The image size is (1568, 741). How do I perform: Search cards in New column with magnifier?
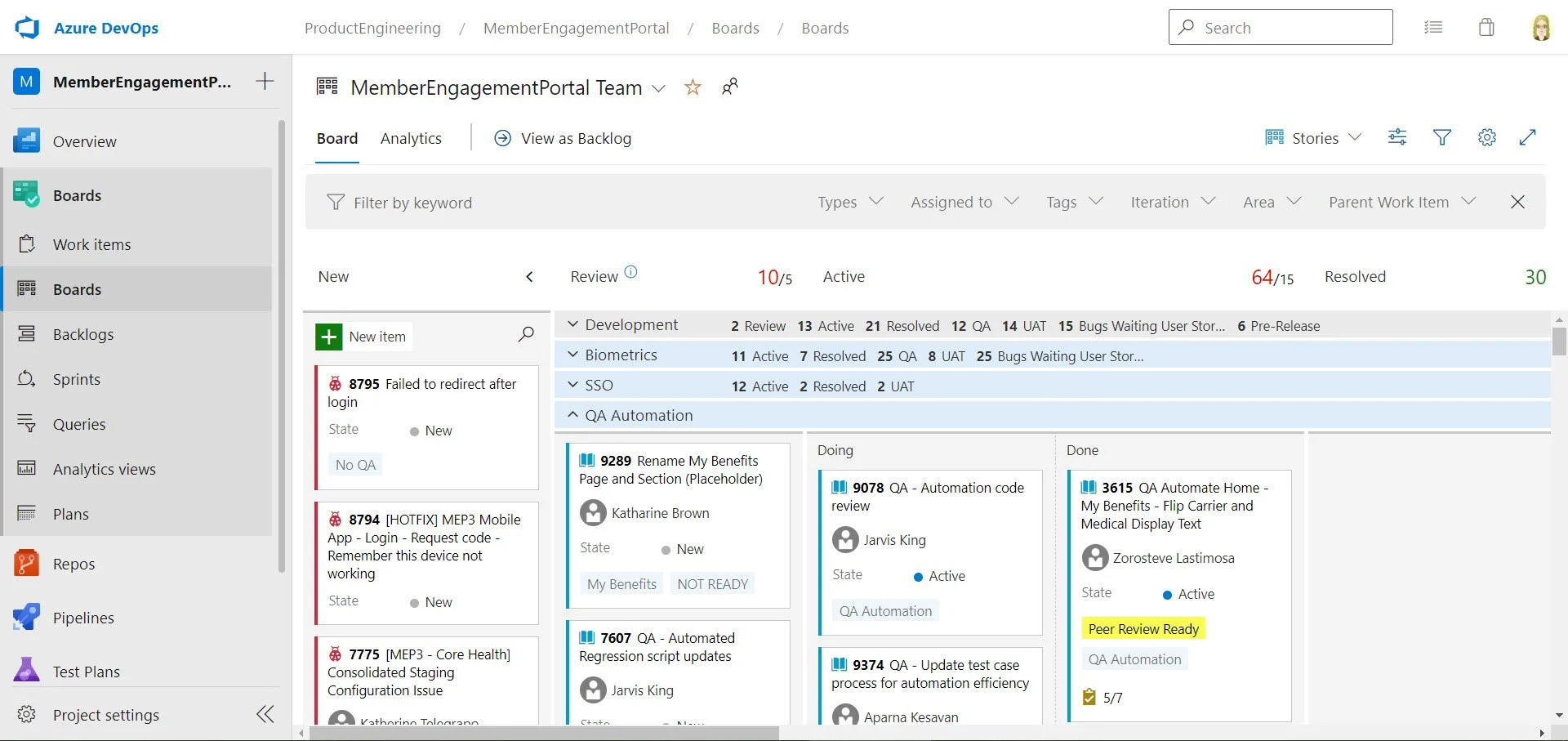(527, 334)
